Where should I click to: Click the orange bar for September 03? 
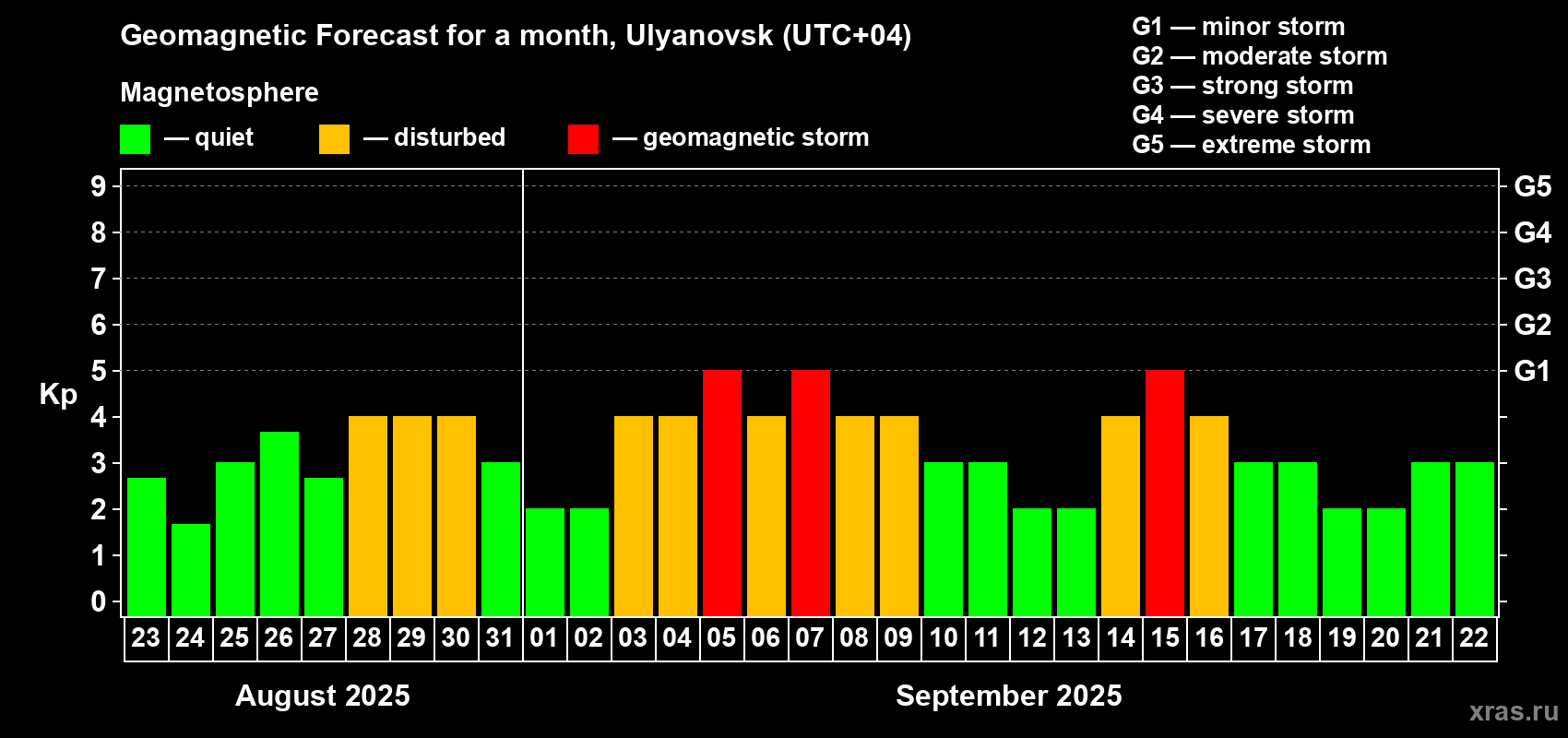pyautogui.click(x=634, y=517)
